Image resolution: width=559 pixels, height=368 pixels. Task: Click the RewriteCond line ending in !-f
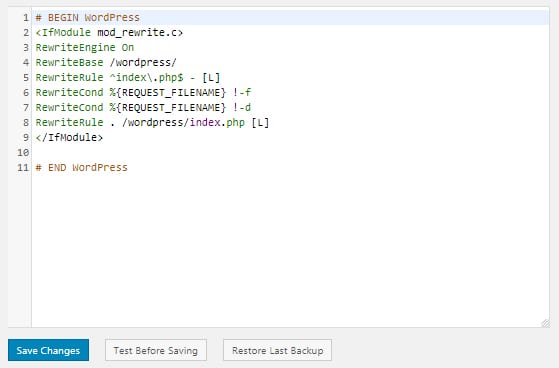point(143,92)
